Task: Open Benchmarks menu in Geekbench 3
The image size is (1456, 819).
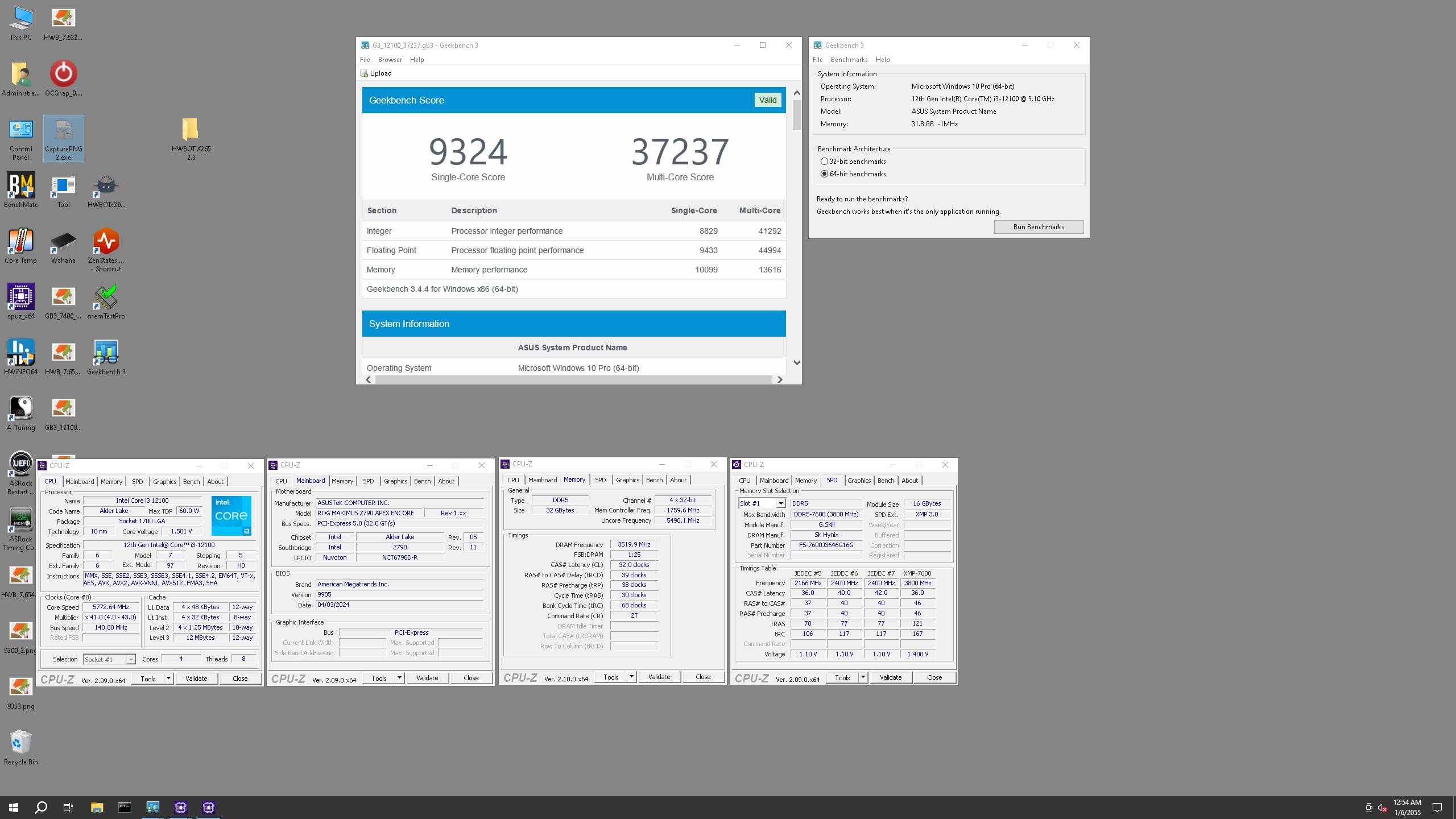Action: pos(849,60)
